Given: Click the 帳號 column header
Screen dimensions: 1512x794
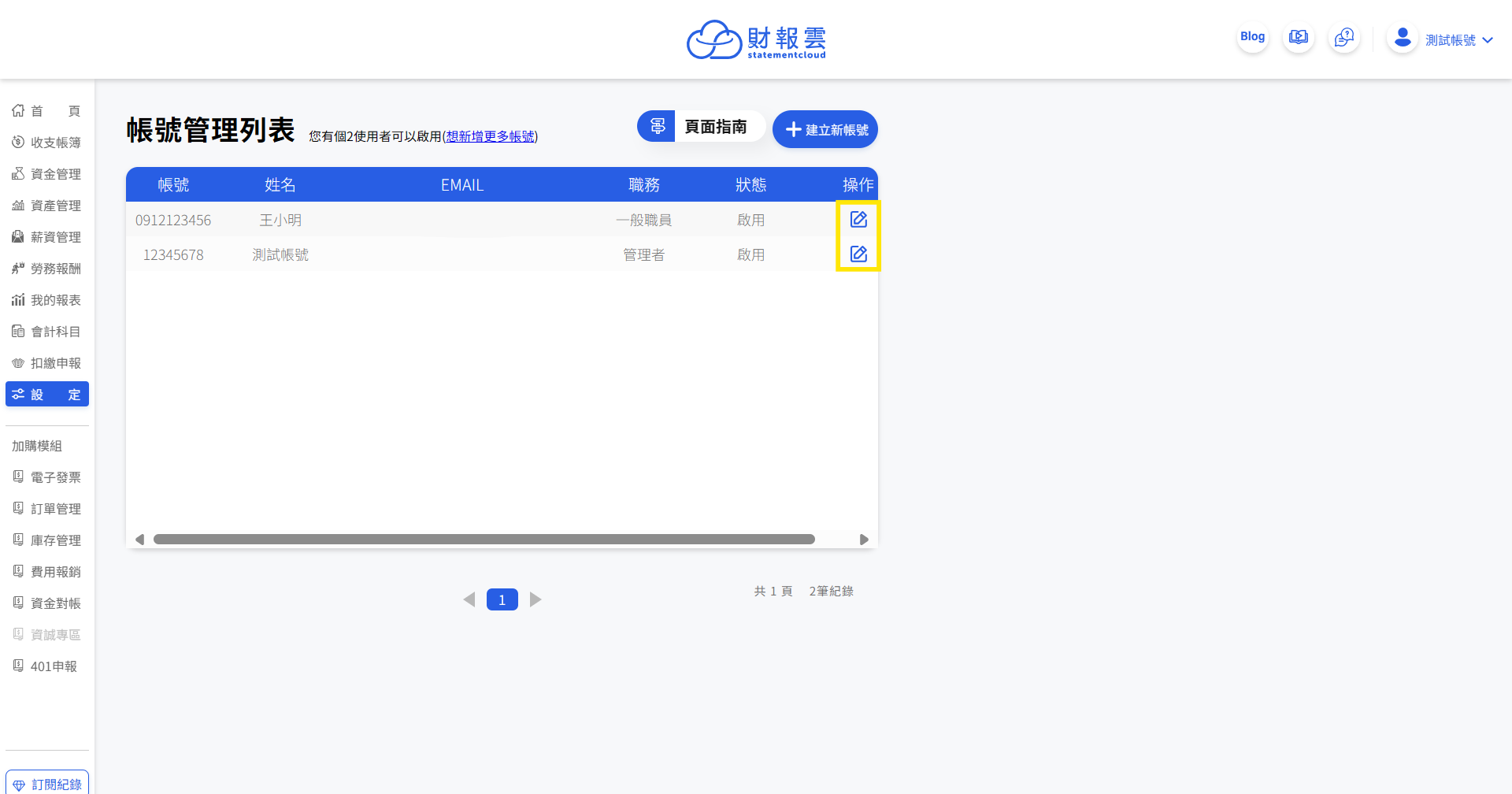Looking at the screenshot, I should pyautogui.click(x=173, y=185).
